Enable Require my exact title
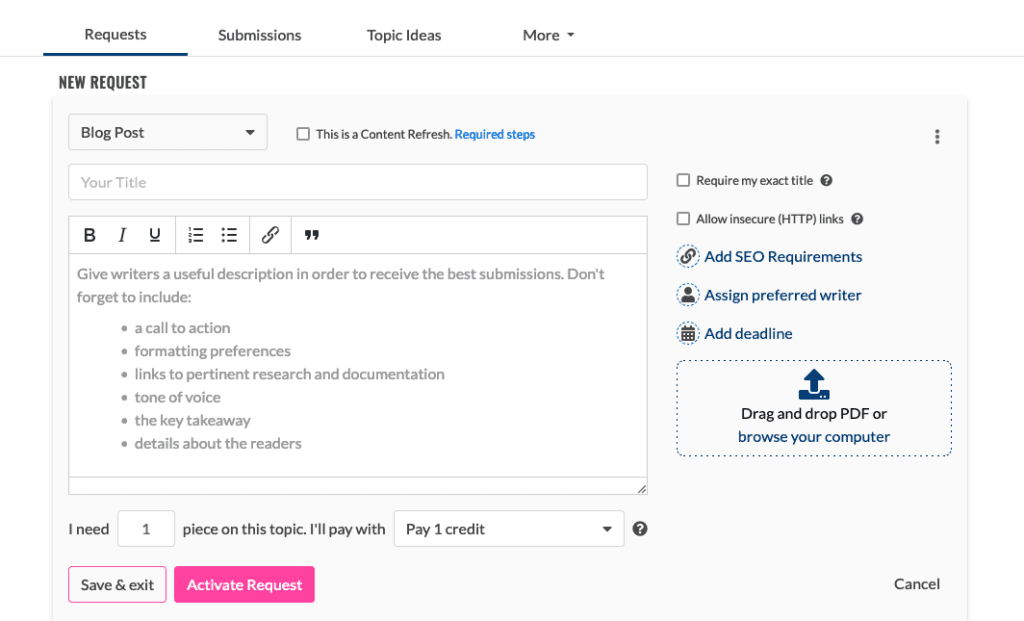Screen dimensions: 1024x621 click(683, 181)
